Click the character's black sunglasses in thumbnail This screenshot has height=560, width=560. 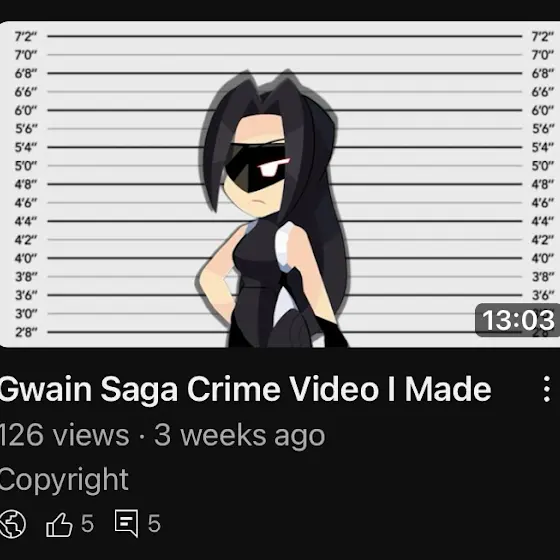point(256,167)
